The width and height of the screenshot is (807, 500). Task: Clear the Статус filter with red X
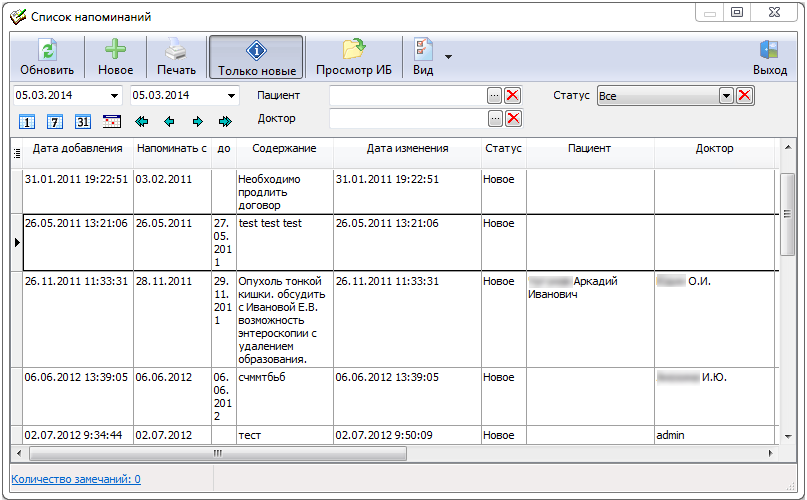(x=744, y=95)
